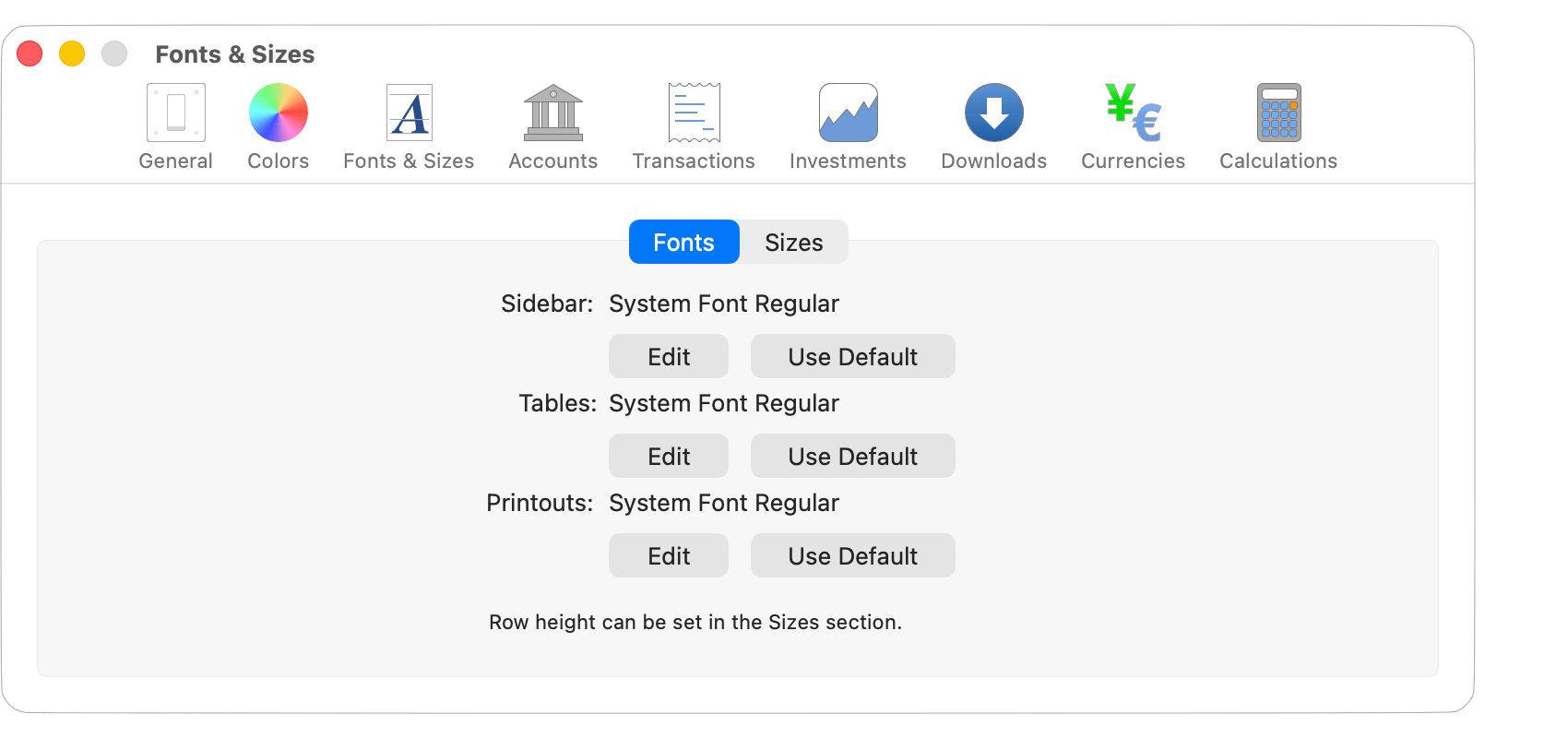Viewport: 1568px width, 738px height.
Task: Switch to the Fonts tab
Action: pos(683,242)
